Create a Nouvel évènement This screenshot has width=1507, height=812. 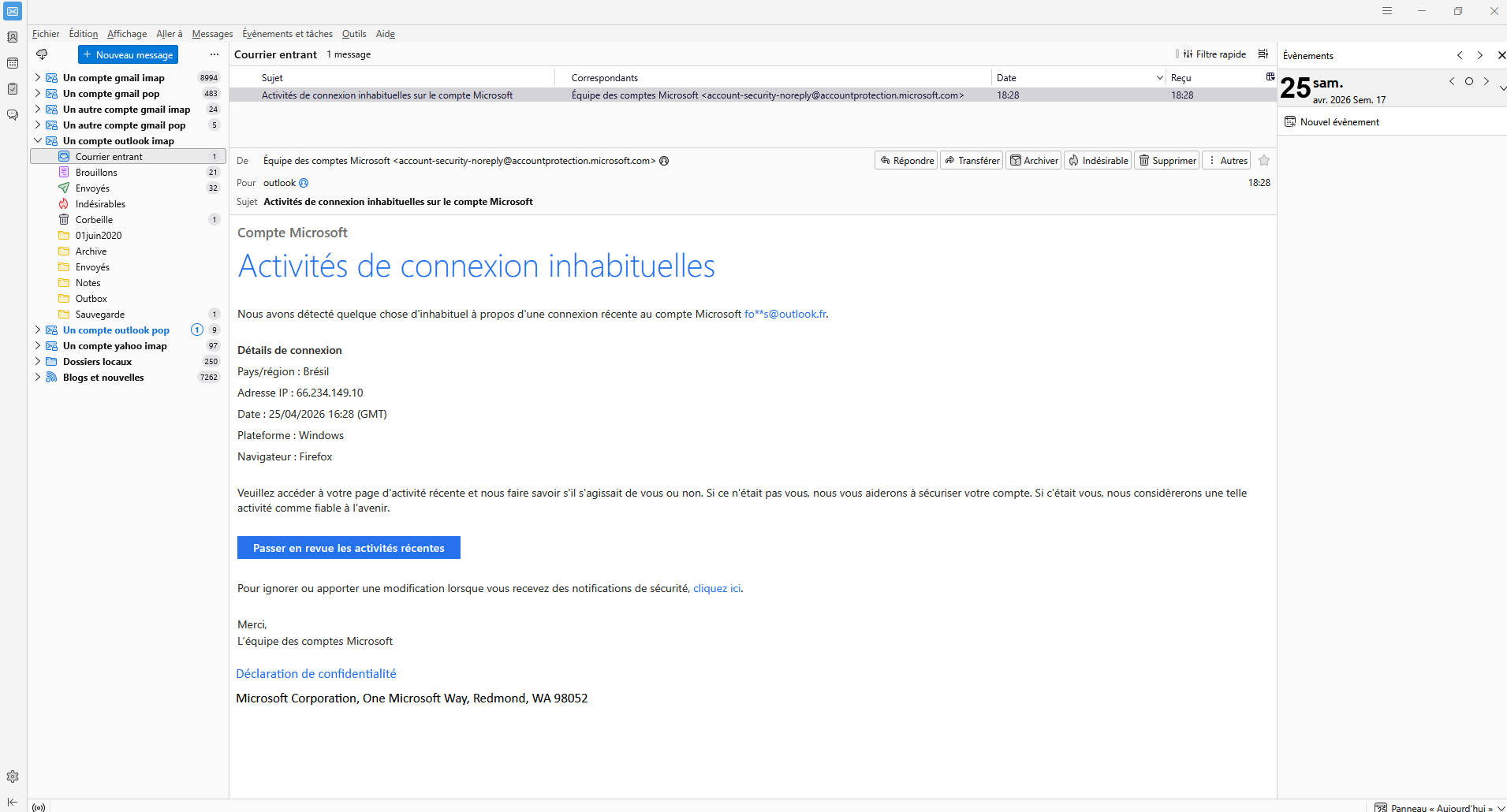coord(1332,122)
